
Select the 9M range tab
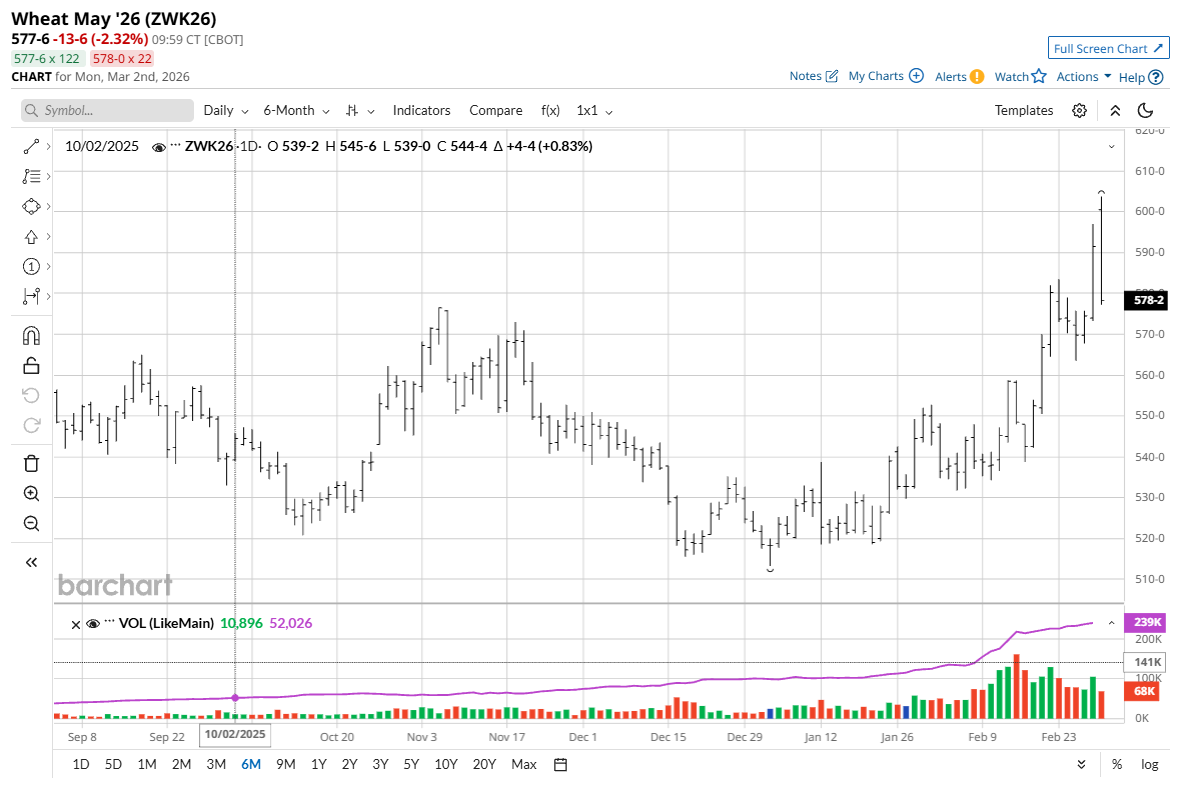[285, 765]
